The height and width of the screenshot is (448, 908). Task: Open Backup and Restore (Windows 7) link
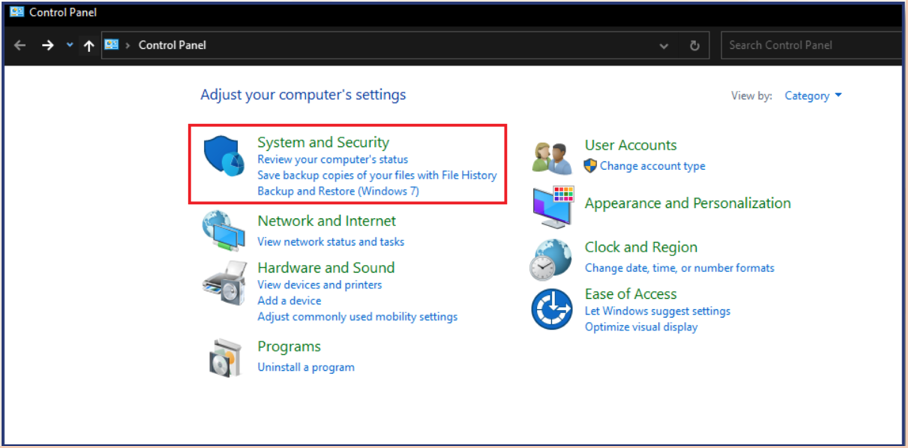coord(338,191)
